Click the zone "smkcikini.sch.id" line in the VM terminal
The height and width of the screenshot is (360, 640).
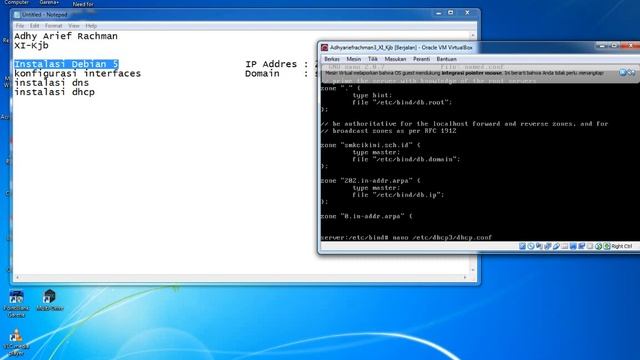(371, 145)
